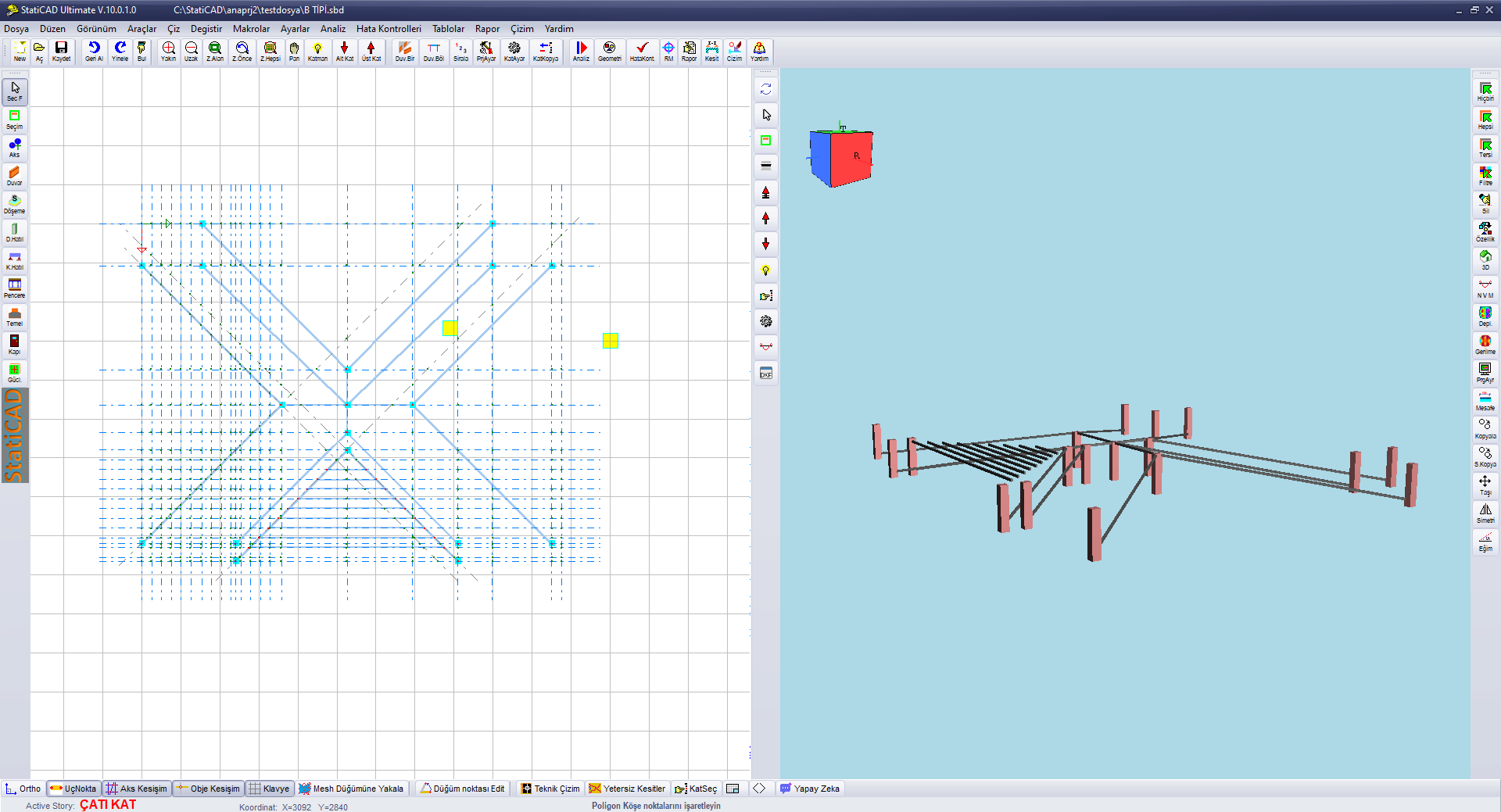
Task: Toggle the Ortho snap mode
Action: point(23,789)
